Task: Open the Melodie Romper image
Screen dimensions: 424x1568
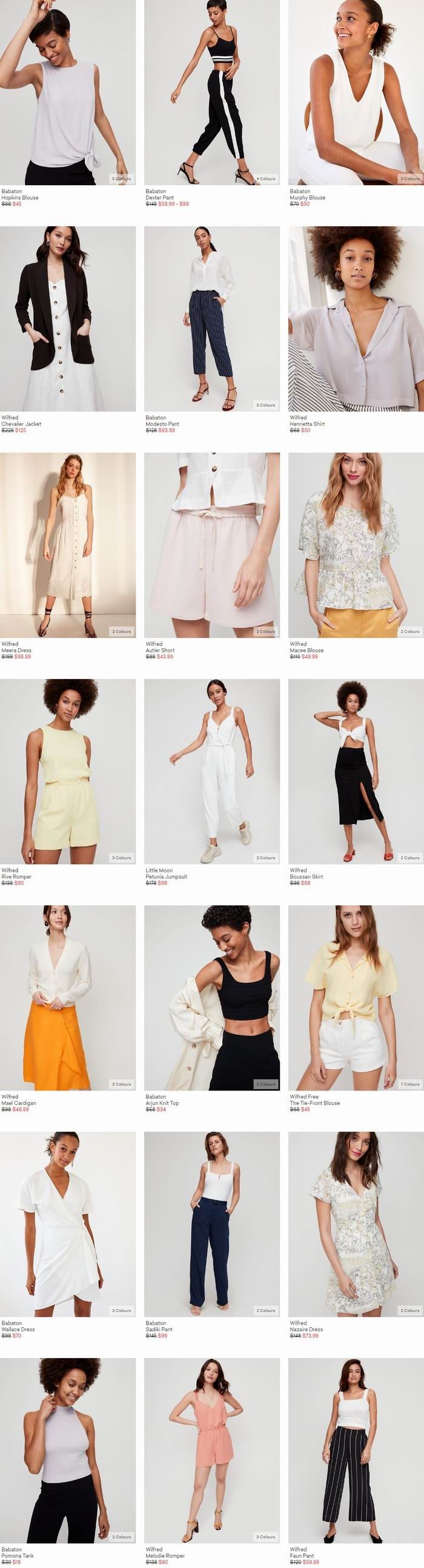Action: click(x=212, y=1451)
